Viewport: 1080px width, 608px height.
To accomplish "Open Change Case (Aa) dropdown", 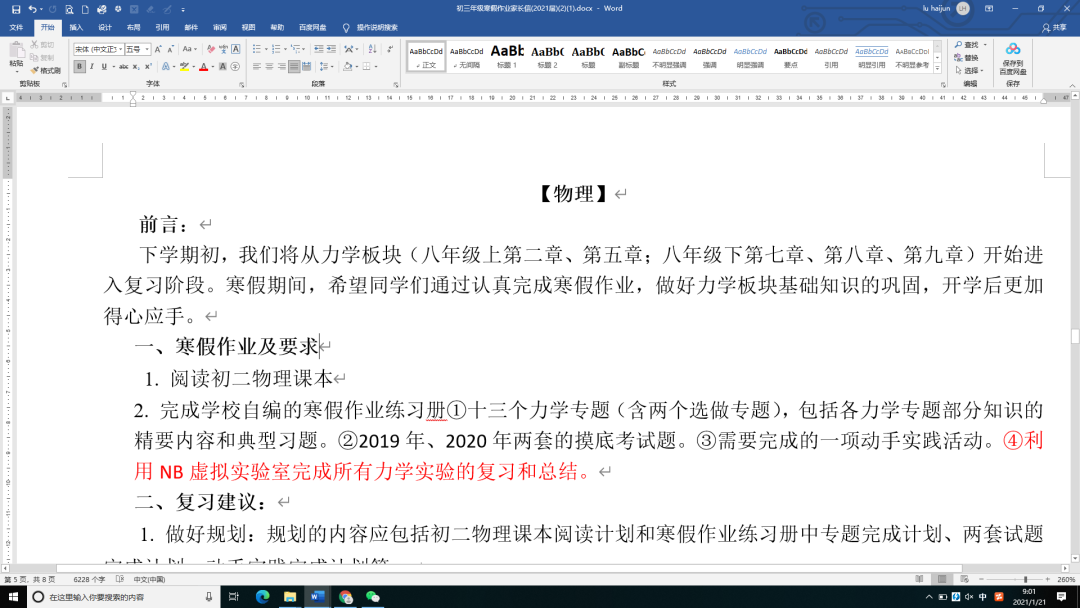I will pyautogui.click(x=189, y=49).
